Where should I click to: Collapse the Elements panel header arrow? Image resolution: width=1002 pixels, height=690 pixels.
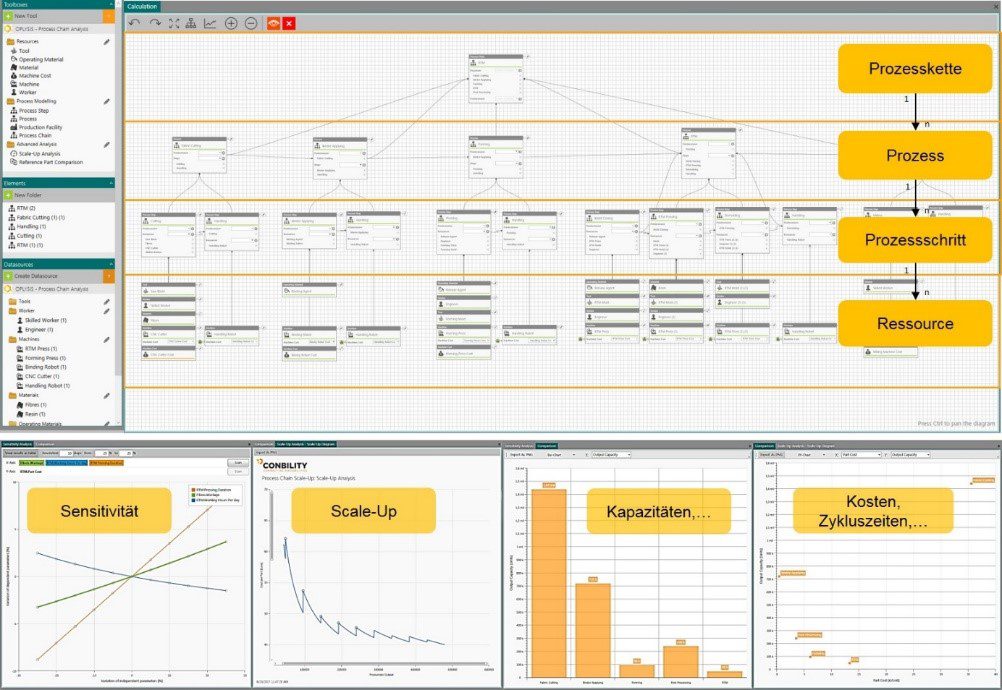(109, 182)
